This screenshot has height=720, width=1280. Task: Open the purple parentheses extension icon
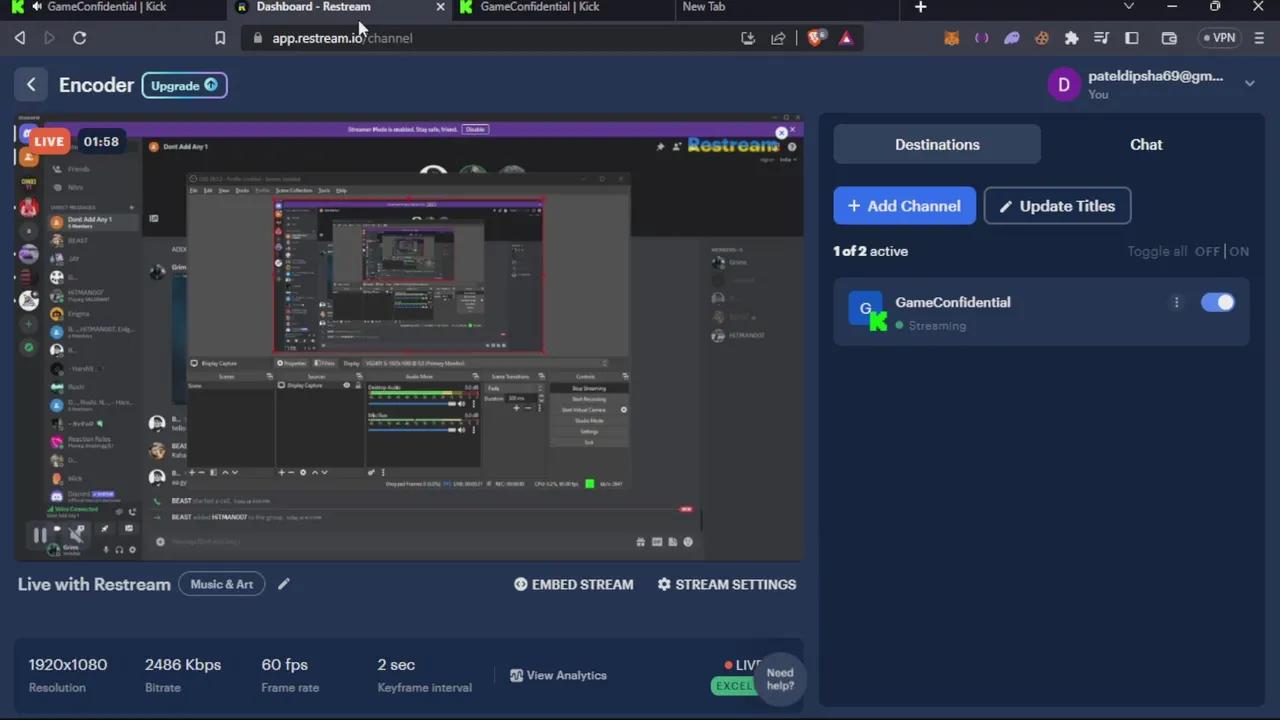point(982,38)
